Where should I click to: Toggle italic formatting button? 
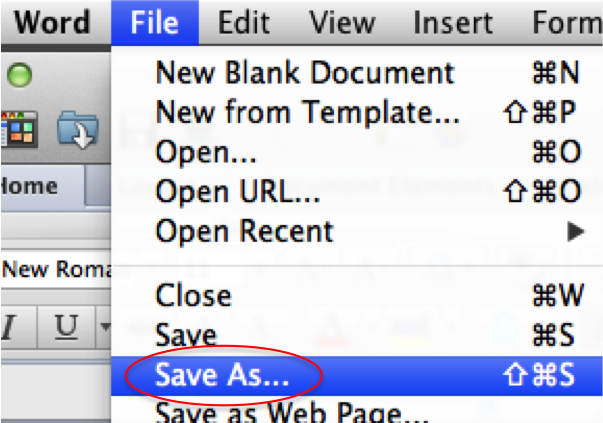pyautogui.click(x=12, y=327)
